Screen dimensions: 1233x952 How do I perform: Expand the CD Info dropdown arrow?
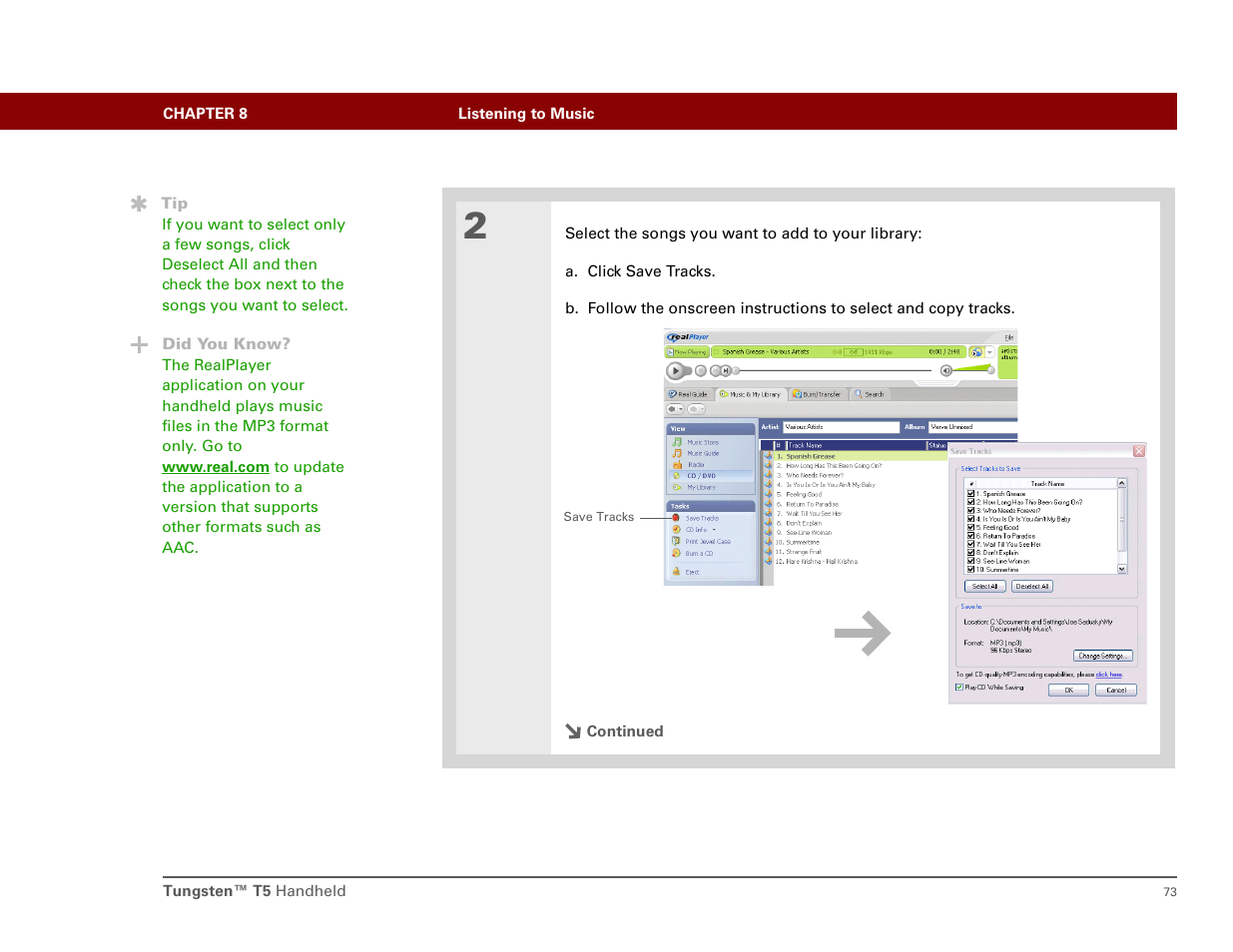(714, 530)
